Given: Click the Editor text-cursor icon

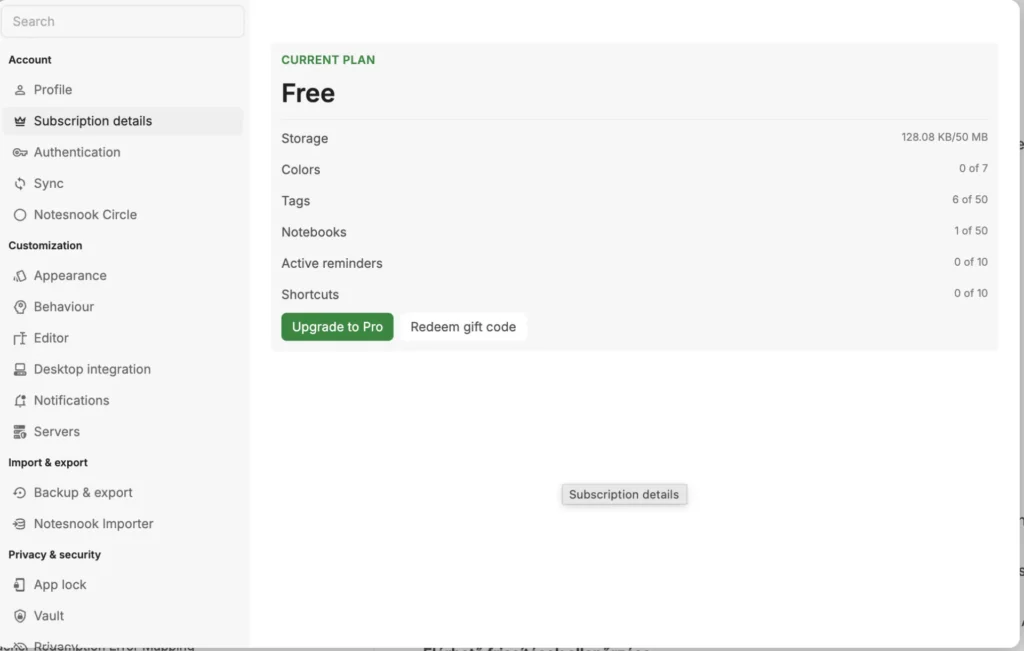Looking at the screenshot, I should (x=20, y=338).
